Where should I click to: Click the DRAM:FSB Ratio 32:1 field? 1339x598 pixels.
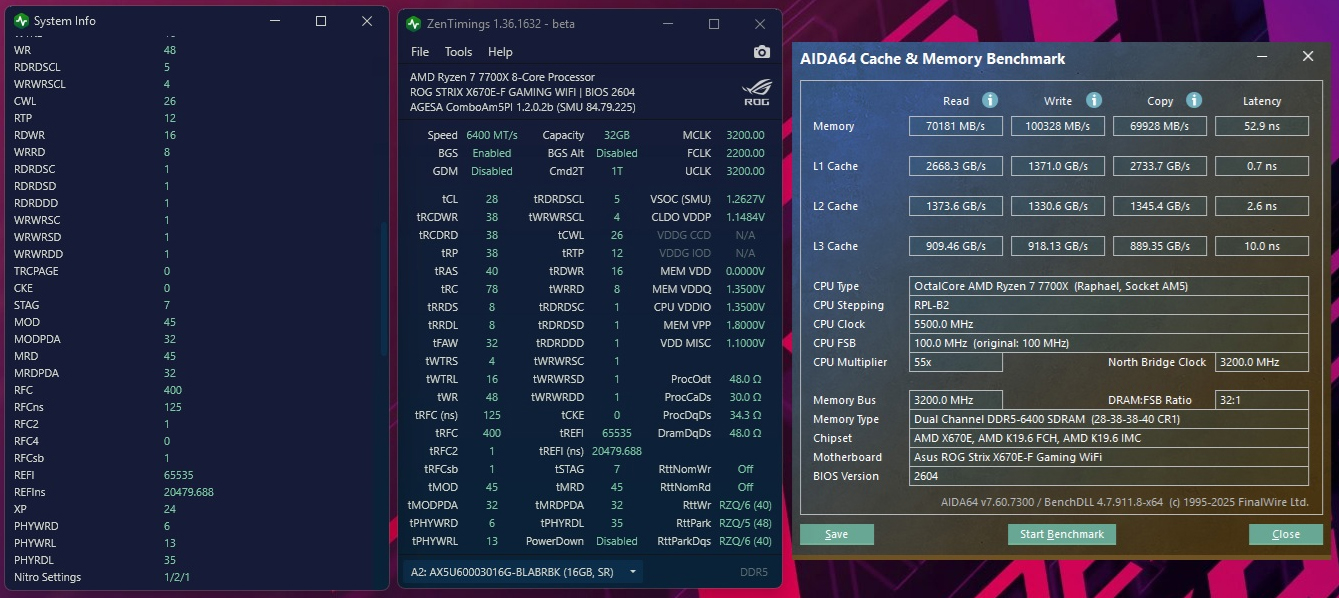(1262, 400)
